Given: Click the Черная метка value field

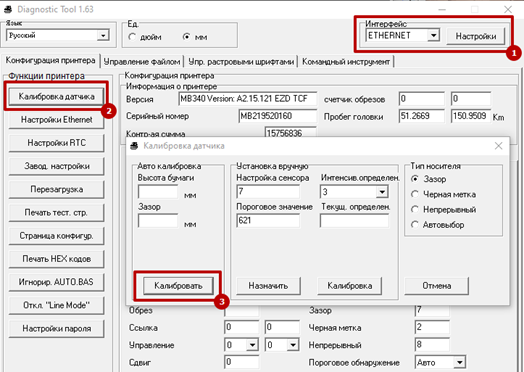Looking at the screenshot, I should pos(432,327).
